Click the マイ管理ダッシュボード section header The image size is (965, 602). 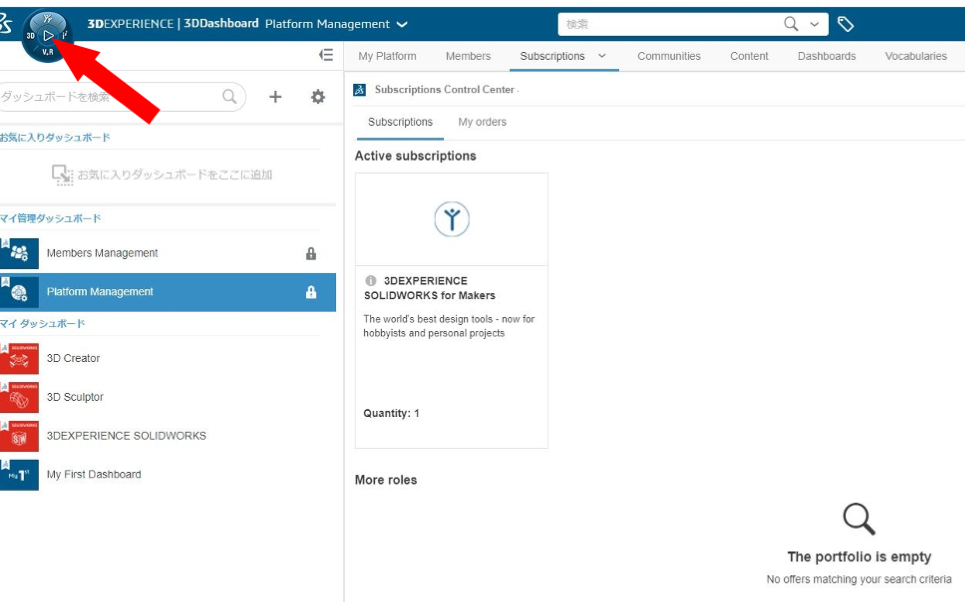tap(50, 218)
